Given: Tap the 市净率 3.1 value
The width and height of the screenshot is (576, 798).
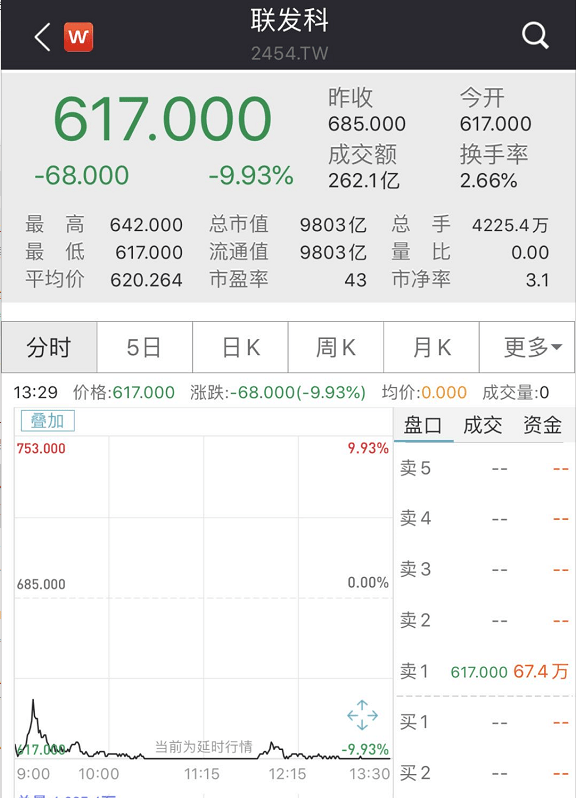Looking at the screenshot, I should tap(537, 279).
